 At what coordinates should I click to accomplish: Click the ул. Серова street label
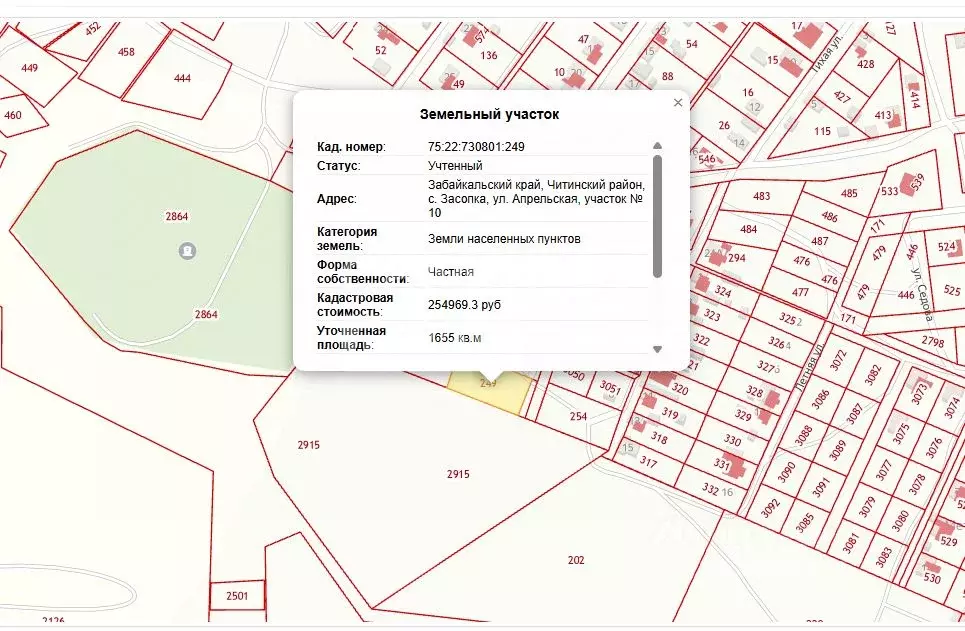[921, 296]
